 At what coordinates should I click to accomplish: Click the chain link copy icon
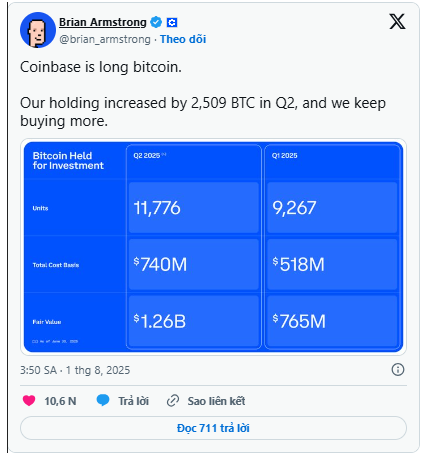(173, 401)
